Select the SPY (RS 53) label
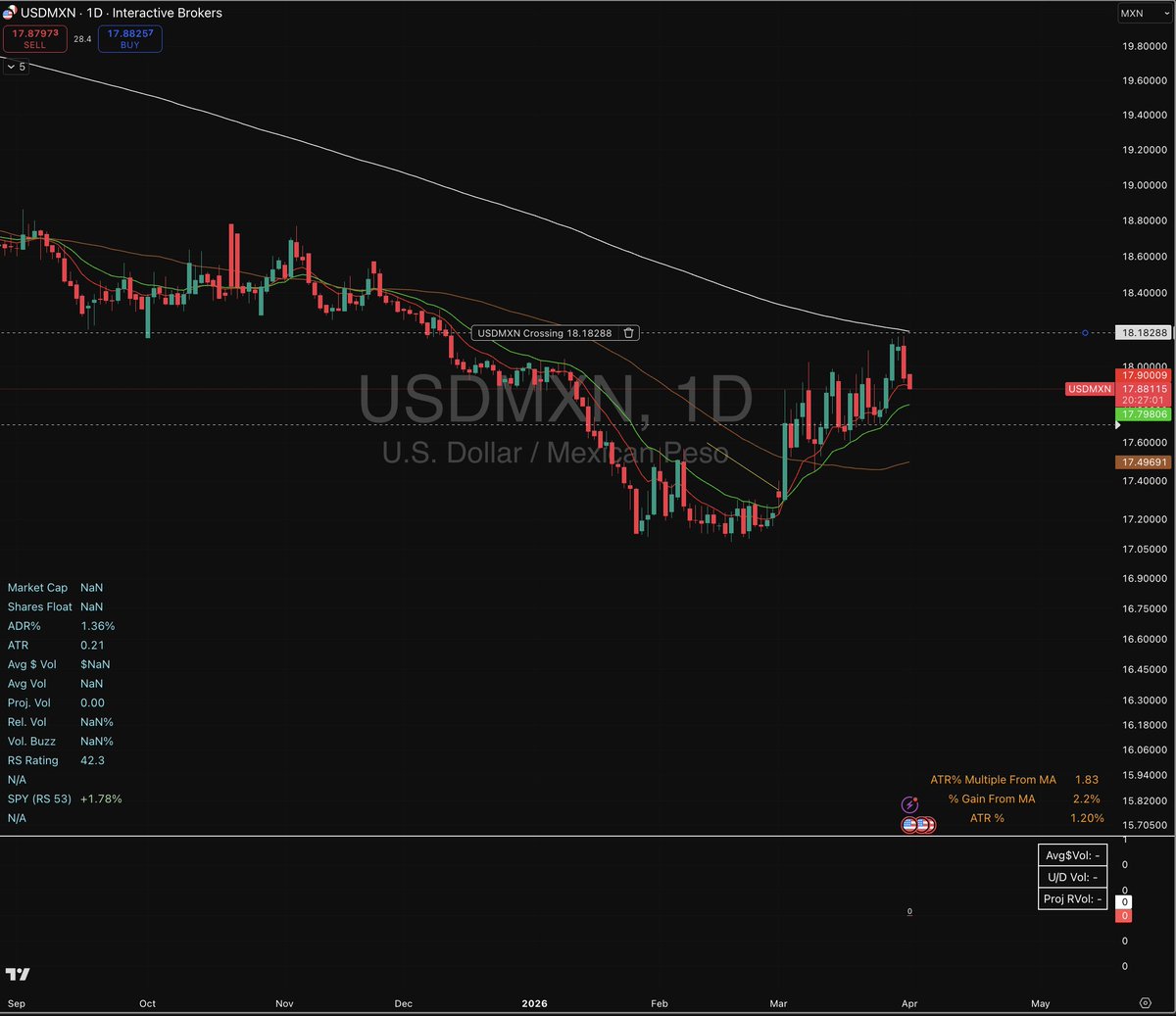Image resolution: width=1176 pixels, height=1016 pixels. [x=39, y=798]
